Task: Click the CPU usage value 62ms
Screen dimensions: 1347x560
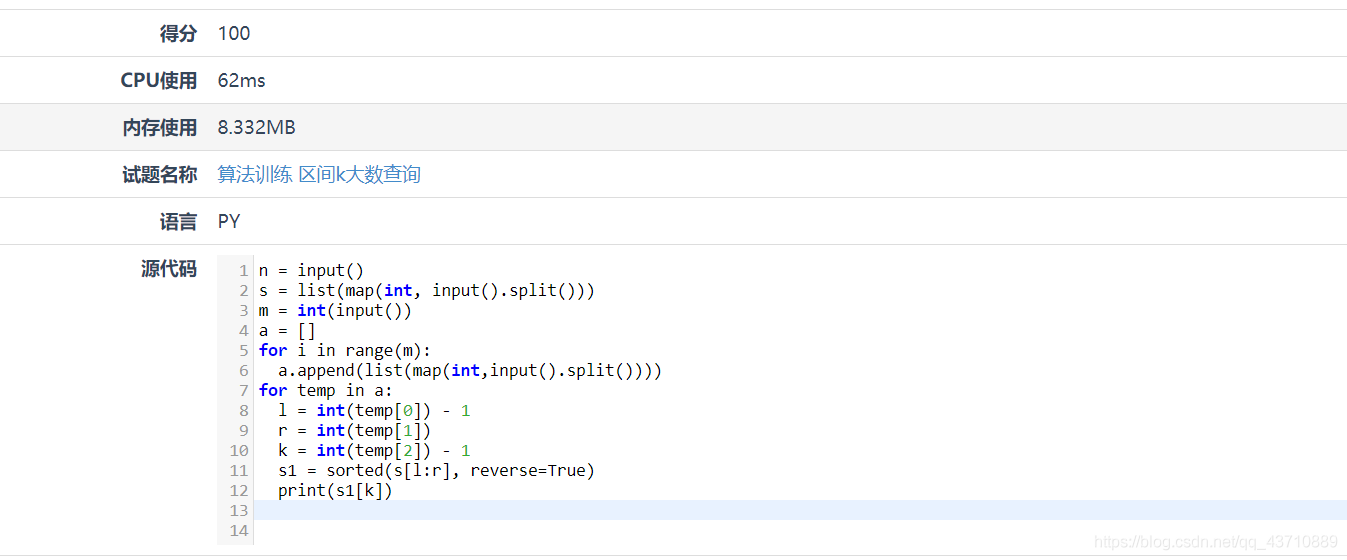Action: point(242,80)
